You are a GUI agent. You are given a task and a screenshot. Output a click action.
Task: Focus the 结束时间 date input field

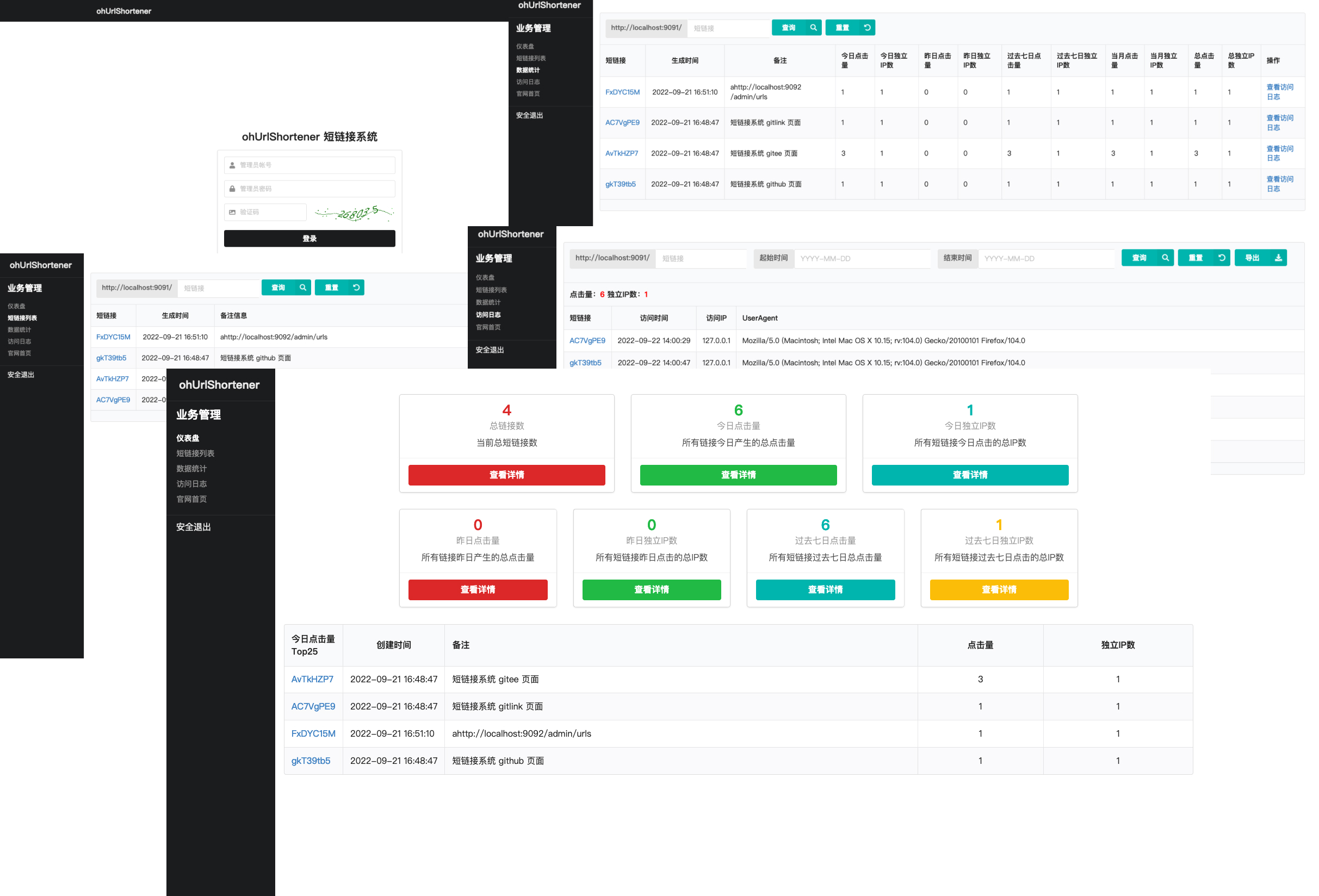(x=1045, y=259)
